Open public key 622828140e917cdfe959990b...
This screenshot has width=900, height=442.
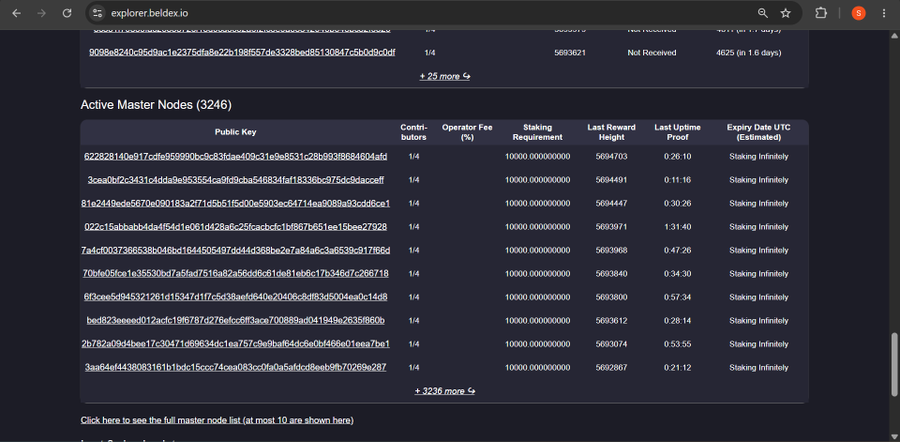[235, 156]
